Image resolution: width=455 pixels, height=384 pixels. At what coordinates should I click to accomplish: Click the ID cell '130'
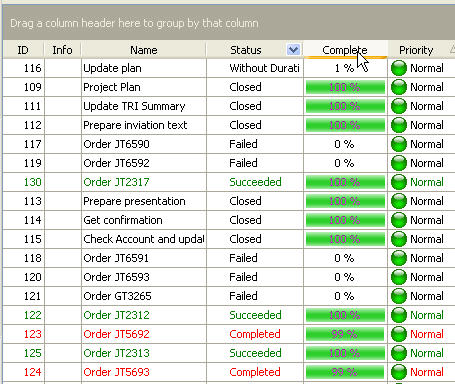pos(23,182)
